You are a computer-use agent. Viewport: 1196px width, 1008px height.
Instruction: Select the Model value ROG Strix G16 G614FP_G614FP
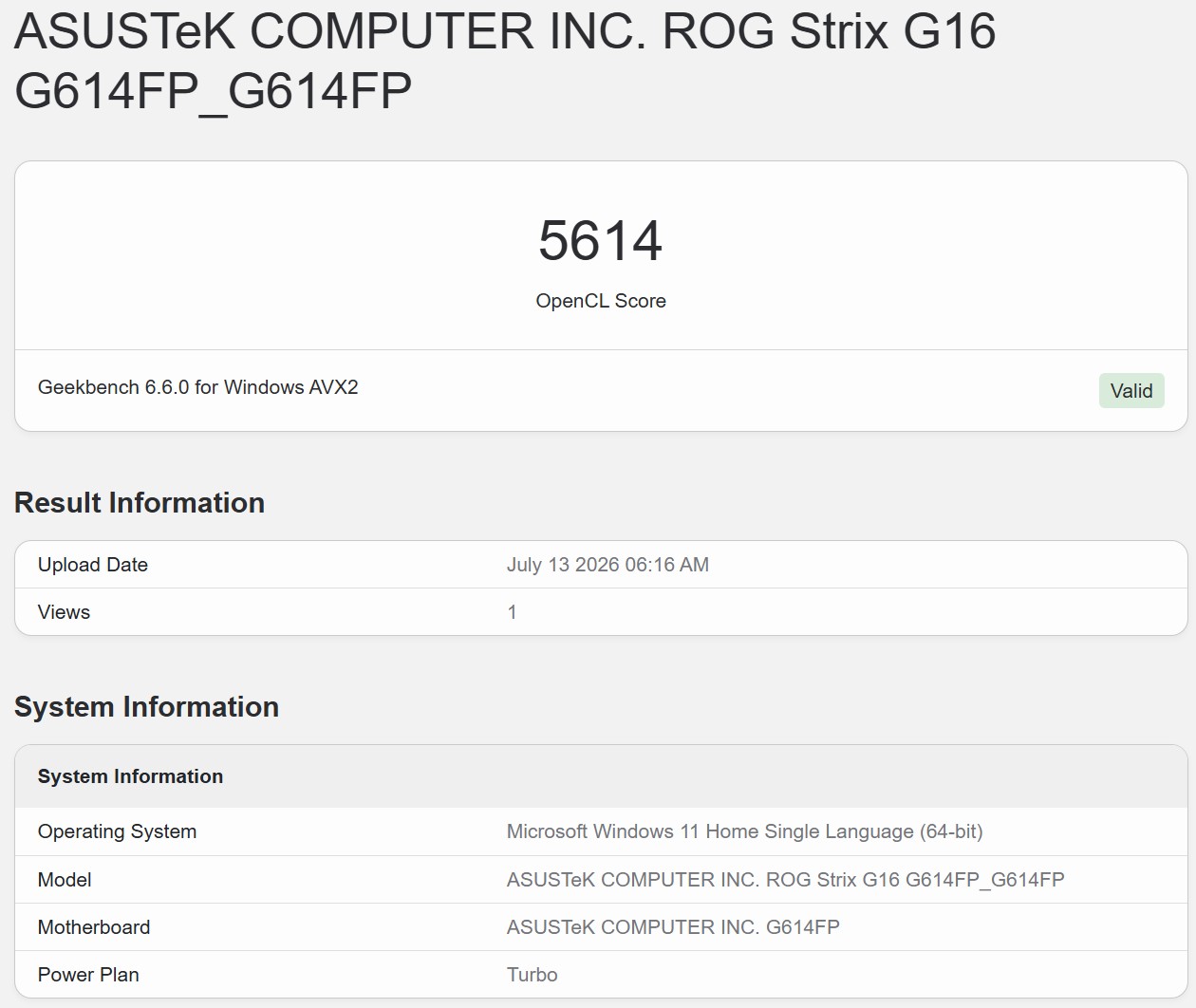786,880
